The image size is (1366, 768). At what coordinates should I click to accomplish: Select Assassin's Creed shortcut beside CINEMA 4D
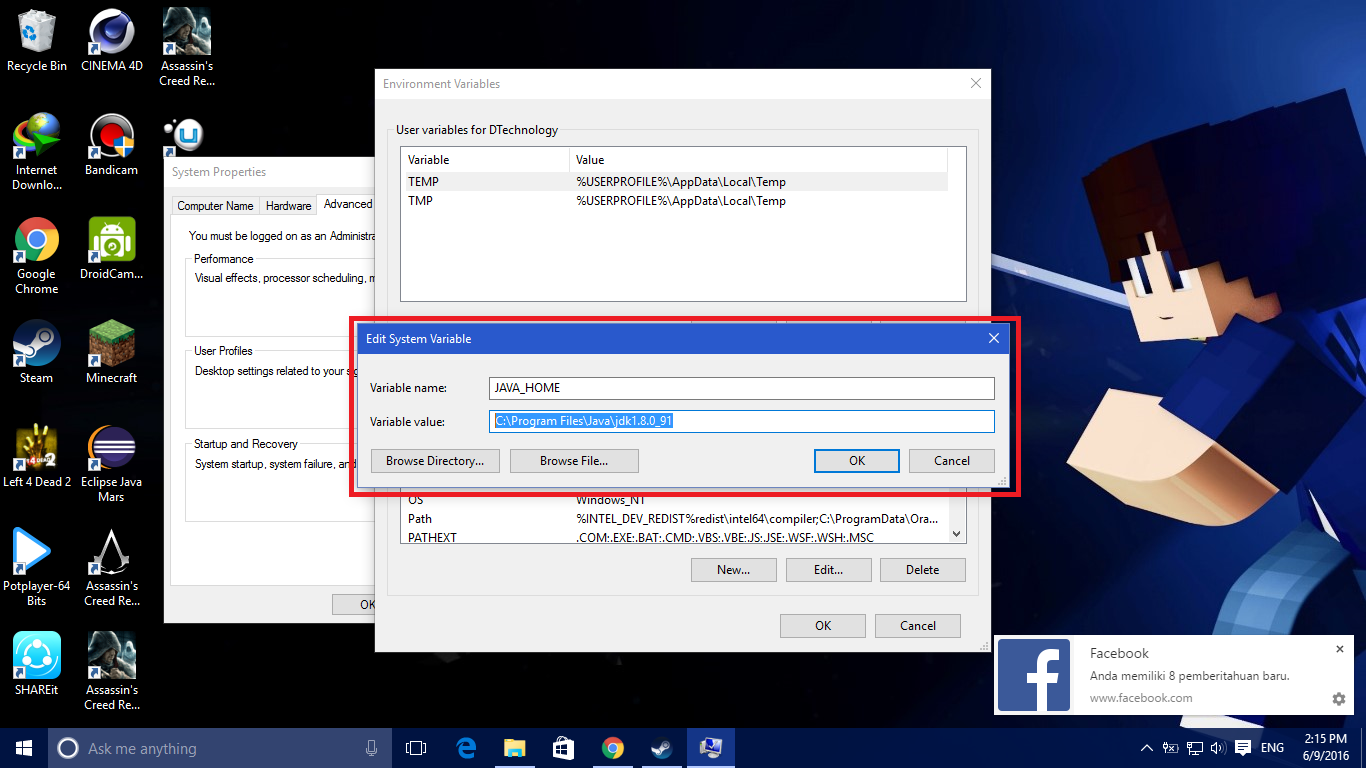point(187,48)
